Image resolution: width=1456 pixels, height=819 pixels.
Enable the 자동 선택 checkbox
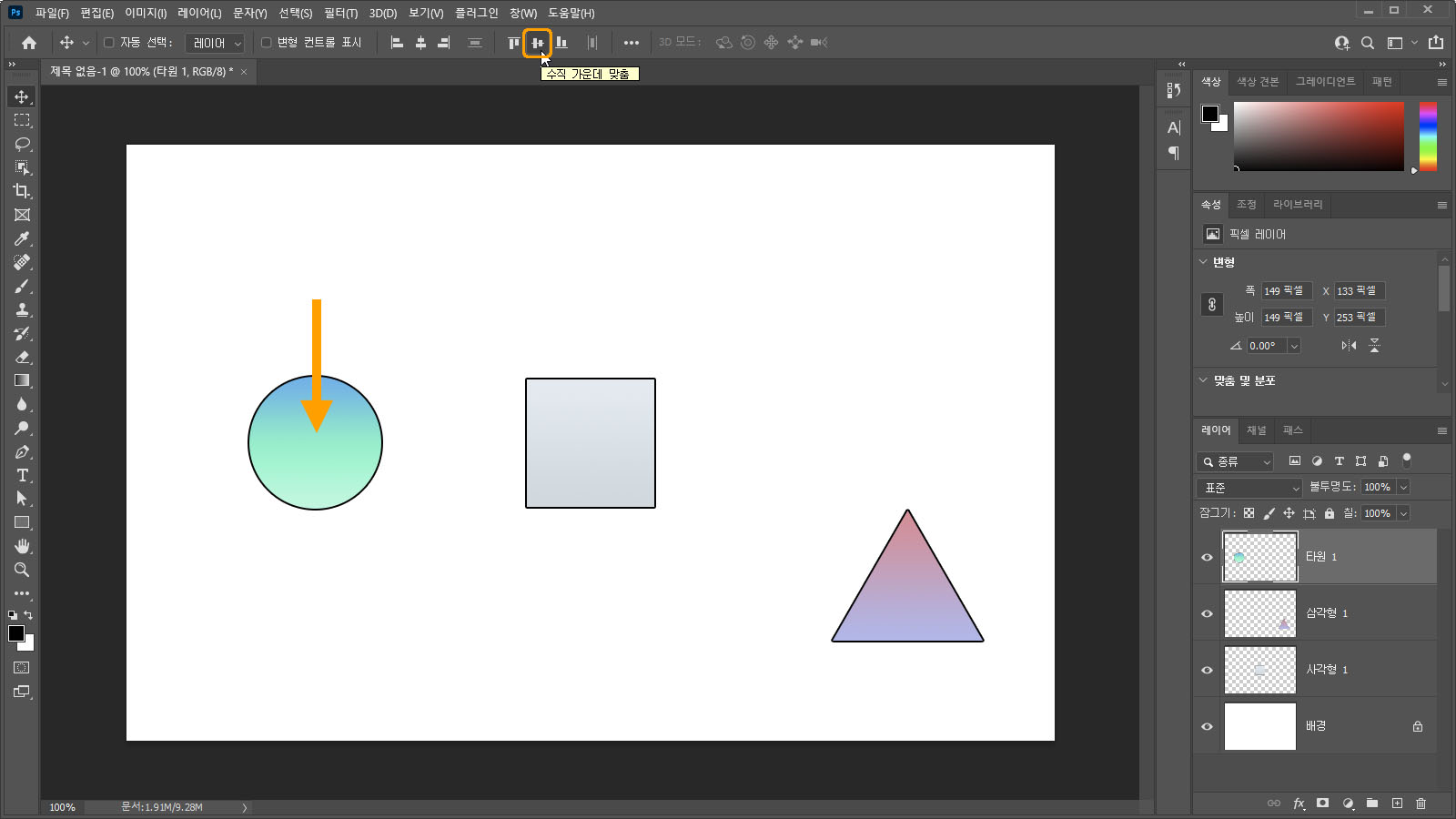click(108, 43)
